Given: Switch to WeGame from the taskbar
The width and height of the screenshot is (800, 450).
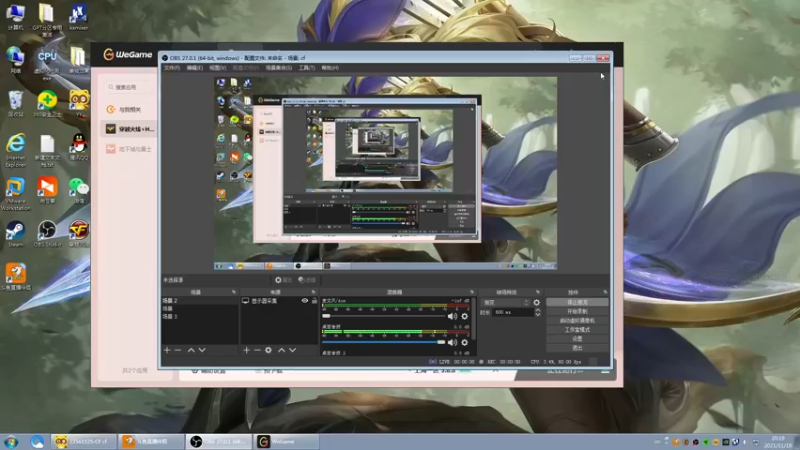Looking at the screenshot, I should (x=286, y=441).
